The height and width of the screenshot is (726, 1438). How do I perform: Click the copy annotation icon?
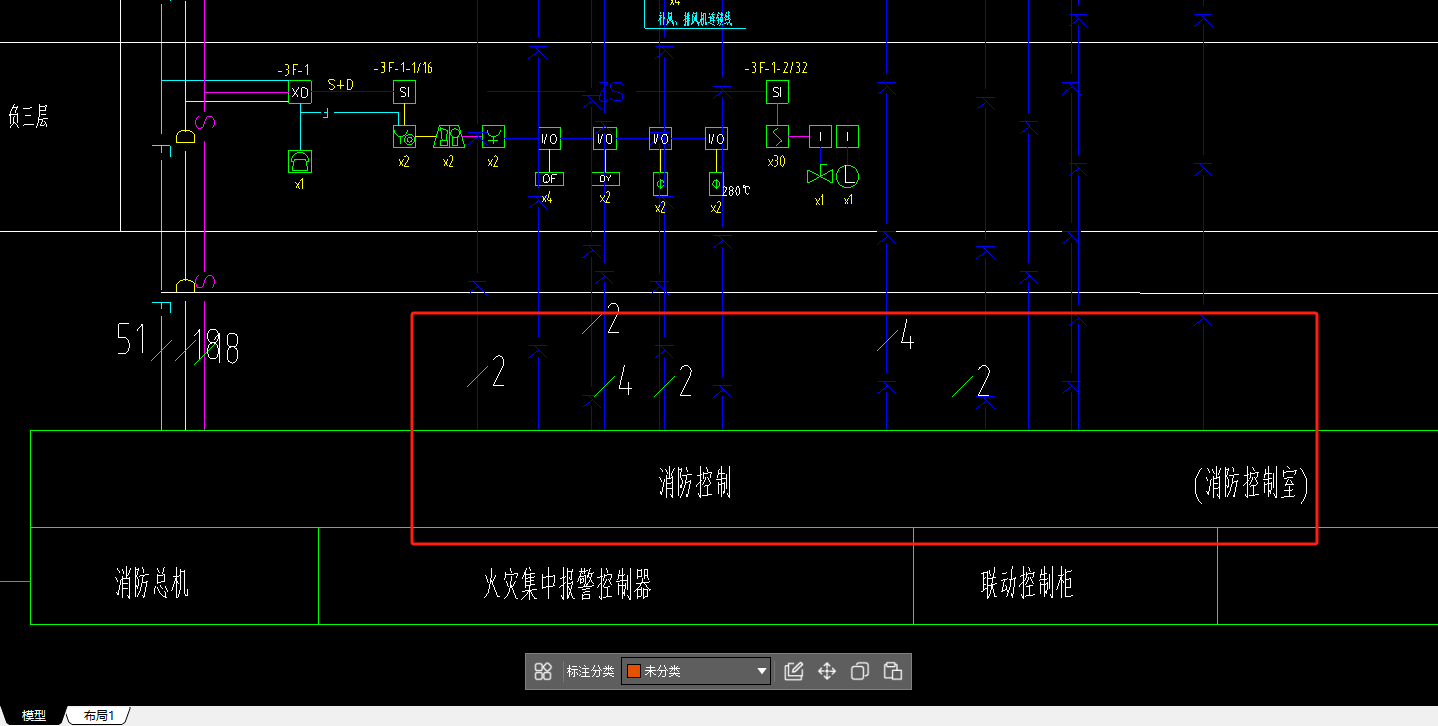tap(859, 671)
